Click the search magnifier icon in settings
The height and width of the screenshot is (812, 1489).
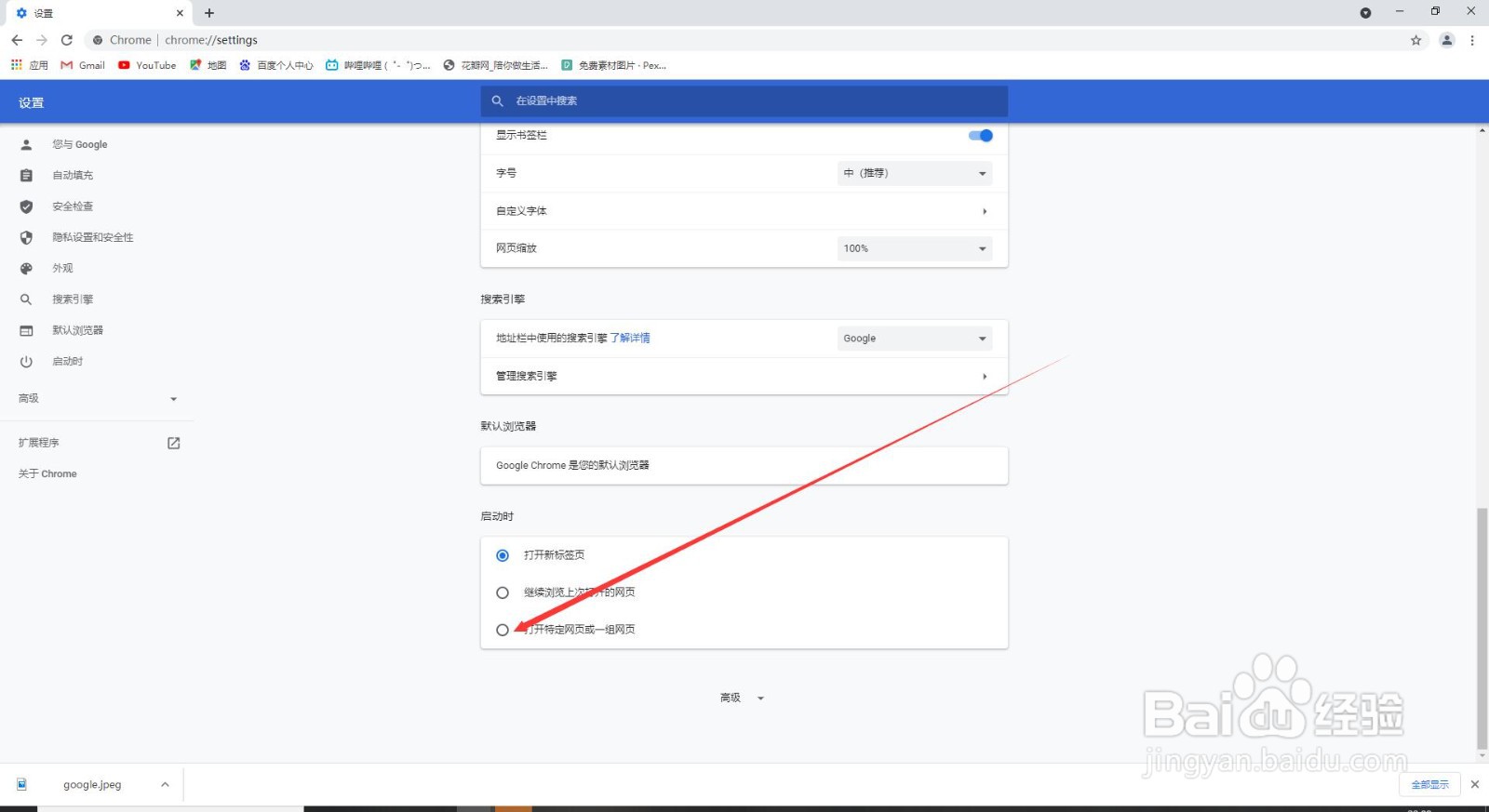pyautogui.click(x=498, y=100)
